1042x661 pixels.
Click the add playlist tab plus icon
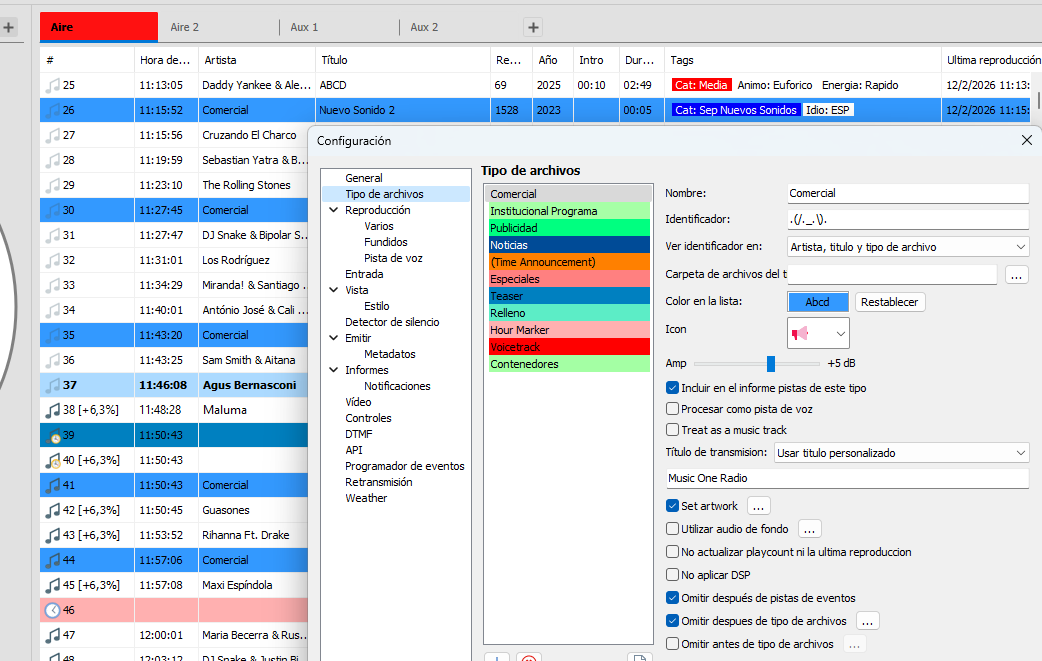click(x=533, y=28)
